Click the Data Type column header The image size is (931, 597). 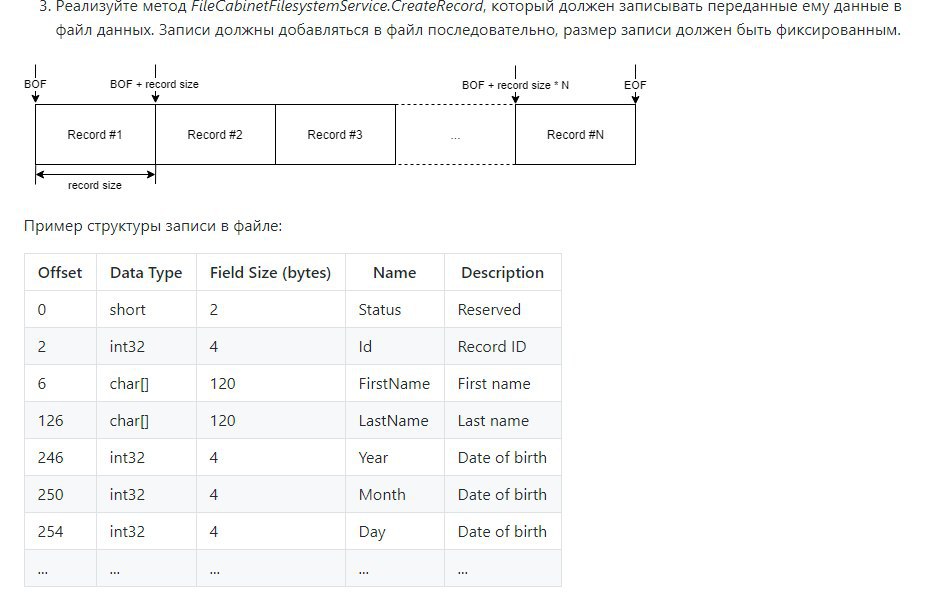[x=146, y=273]
